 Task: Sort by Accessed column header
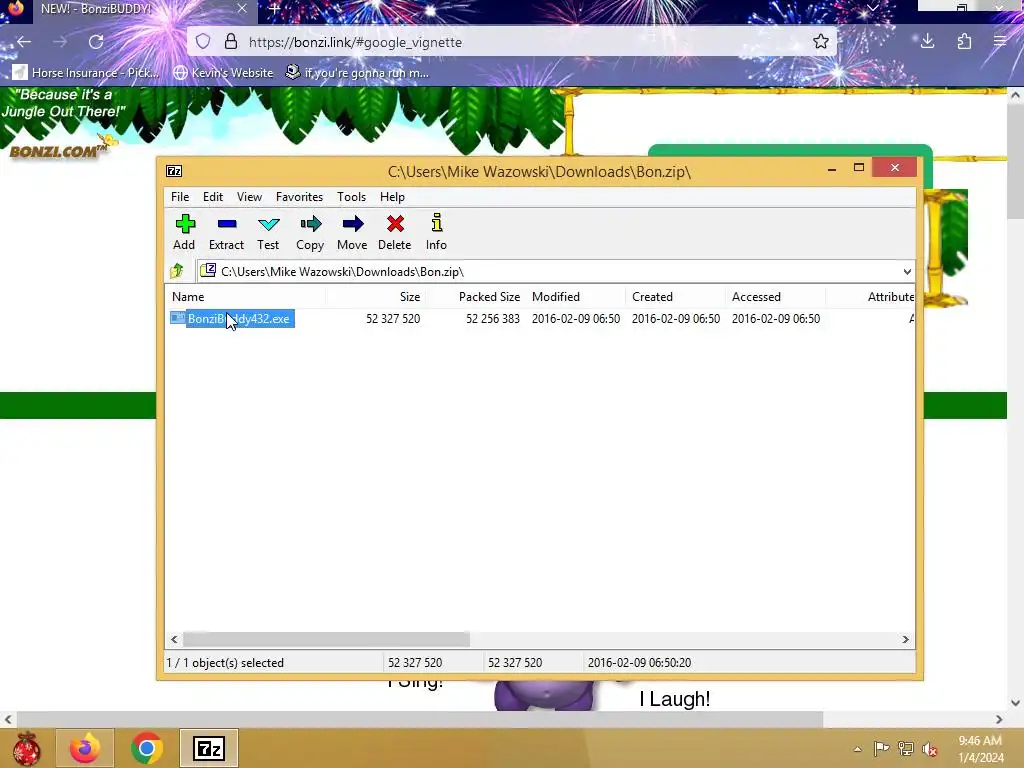coord(775,296)
